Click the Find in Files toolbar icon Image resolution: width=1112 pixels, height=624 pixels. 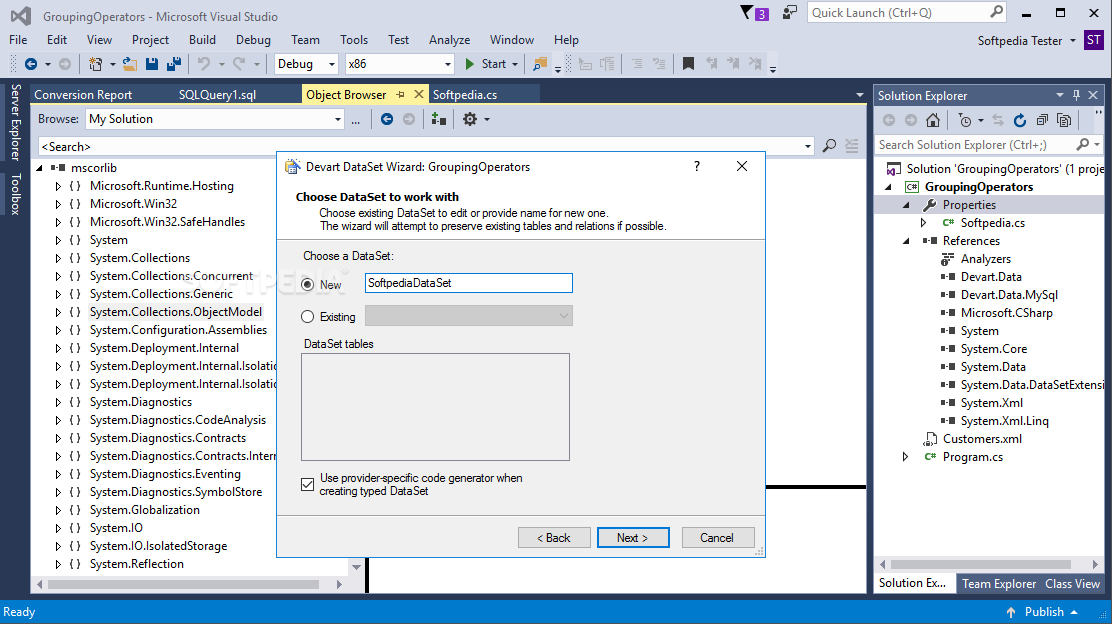pyautogui.click(x=540, y=64)
